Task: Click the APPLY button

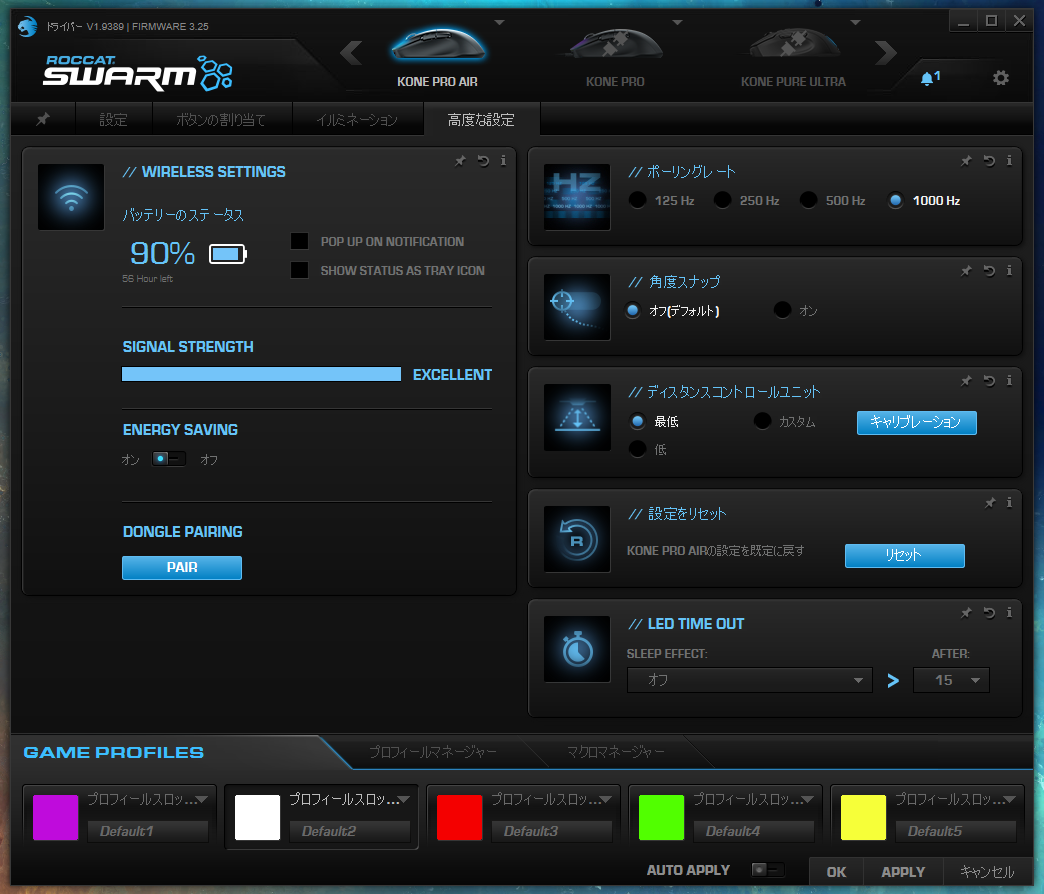Action: (x=903, y=871)
